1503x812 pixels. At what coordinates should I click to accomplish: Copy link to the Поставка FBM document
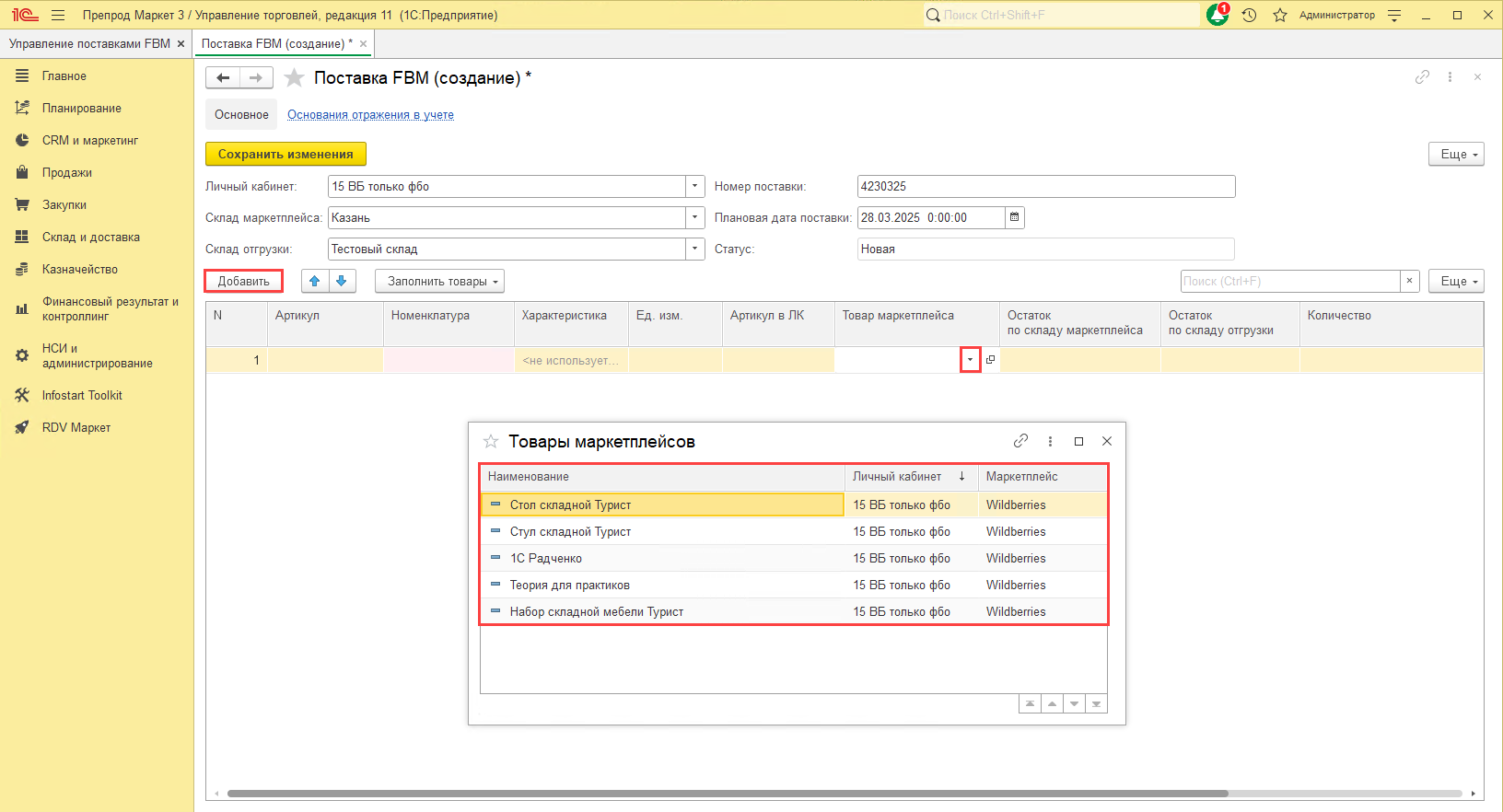pyautogui.click(x=1422, y=77)
